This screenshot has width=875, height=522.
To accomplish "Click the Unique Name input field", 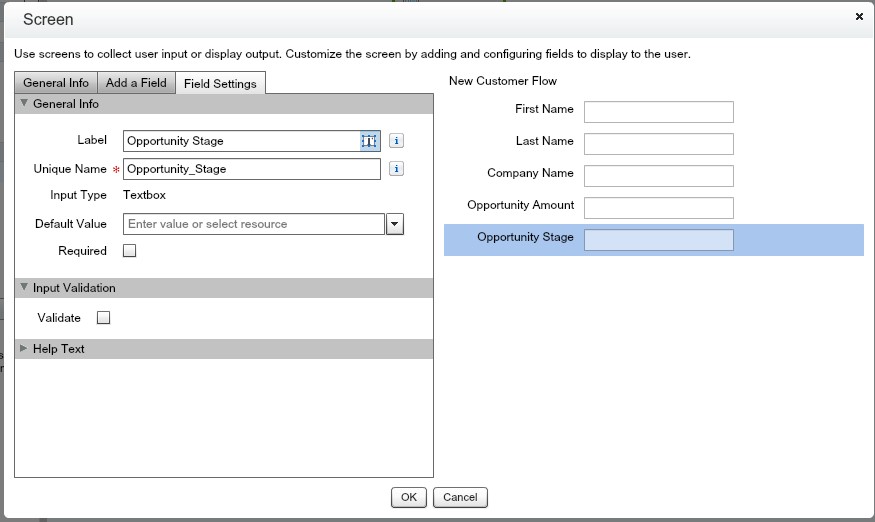I will click(251, 169).
